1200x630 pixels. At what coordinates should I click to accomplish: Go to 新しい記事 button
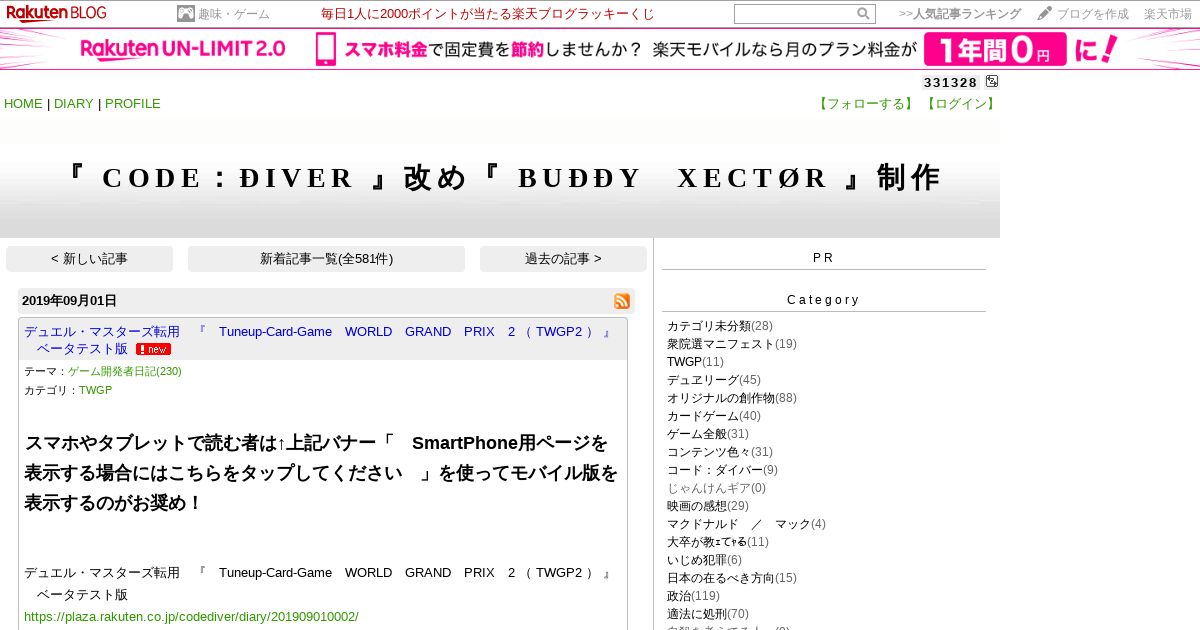coord(89,259)
